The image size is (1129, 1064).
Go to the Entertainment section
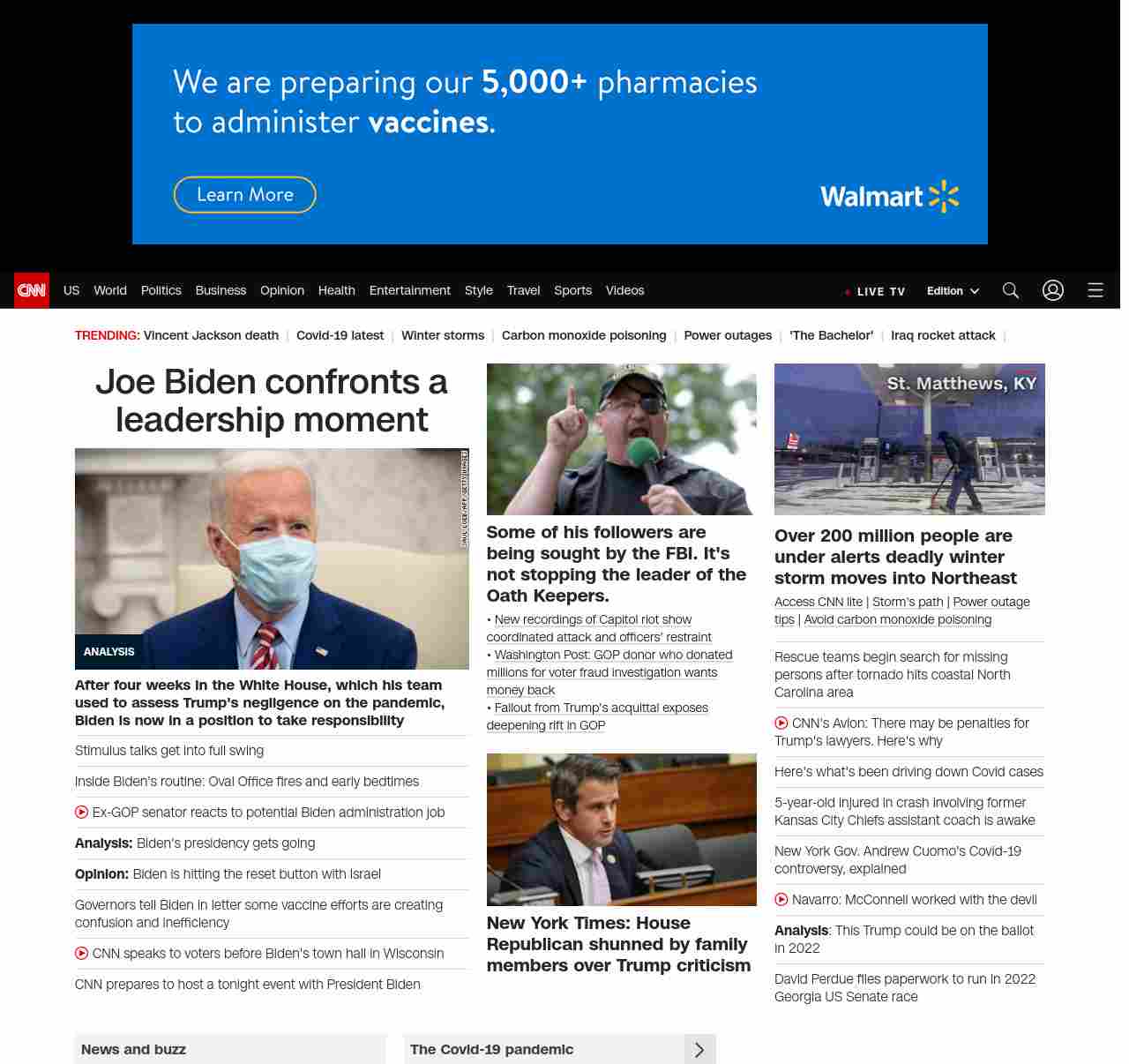click(409, 290)
